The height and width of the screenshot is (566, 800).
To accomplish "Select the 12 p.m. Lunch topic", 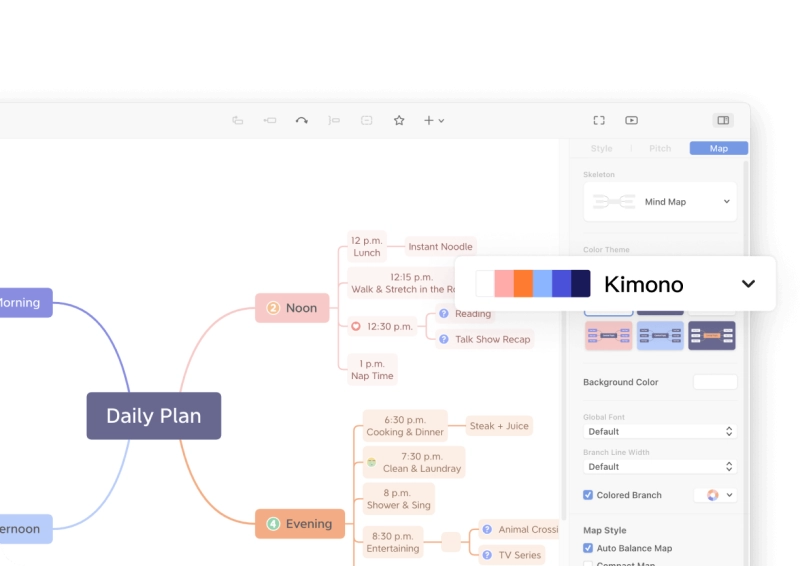I will click(x=367, y=247).
